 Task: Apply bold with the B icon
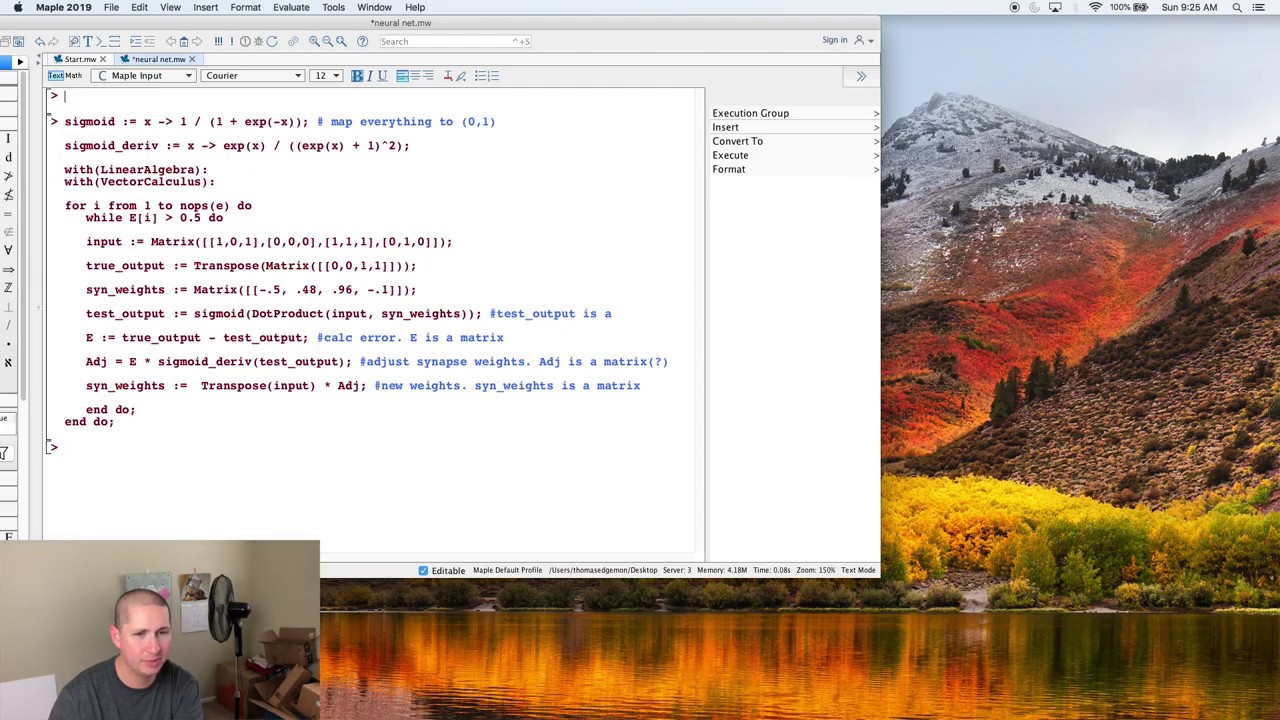357,76
